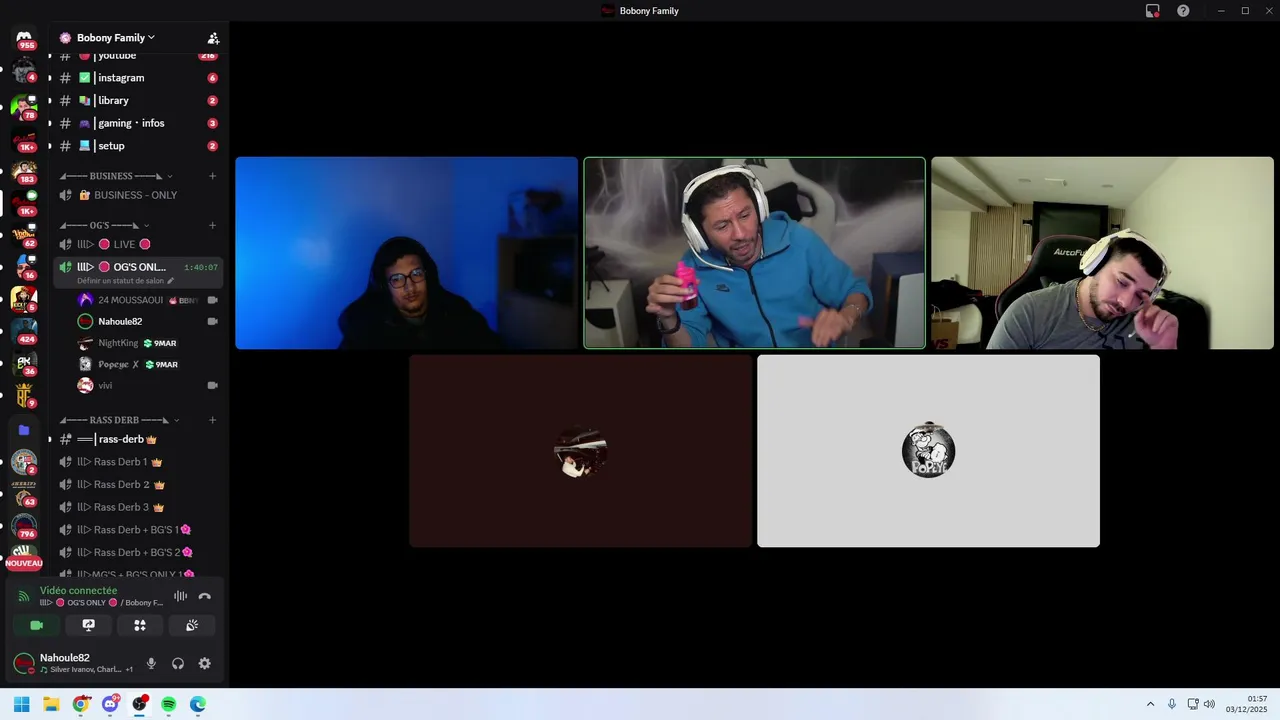Join Rass Derb + BG'S 2 channel
Image resolution: width=1280 pixels, height=720 pixels.
point(138,552)
